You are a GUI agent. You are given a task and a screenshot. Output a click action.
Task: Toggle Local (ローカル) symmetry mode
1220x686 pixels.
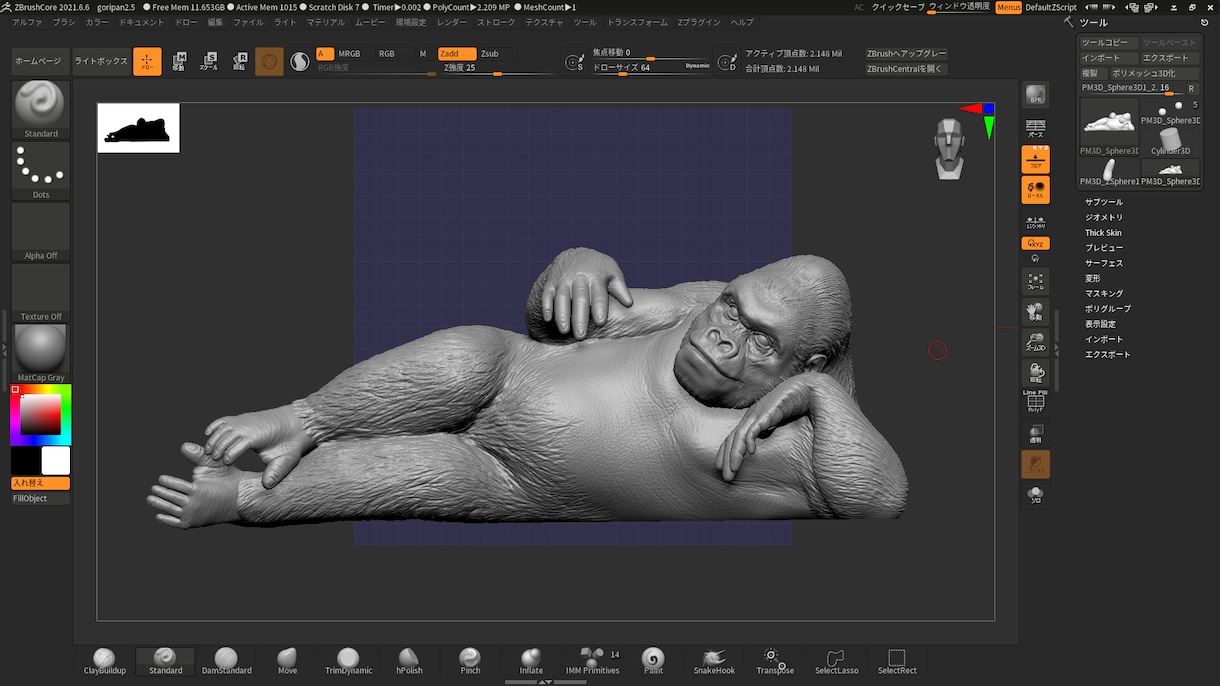point(1035,190)
